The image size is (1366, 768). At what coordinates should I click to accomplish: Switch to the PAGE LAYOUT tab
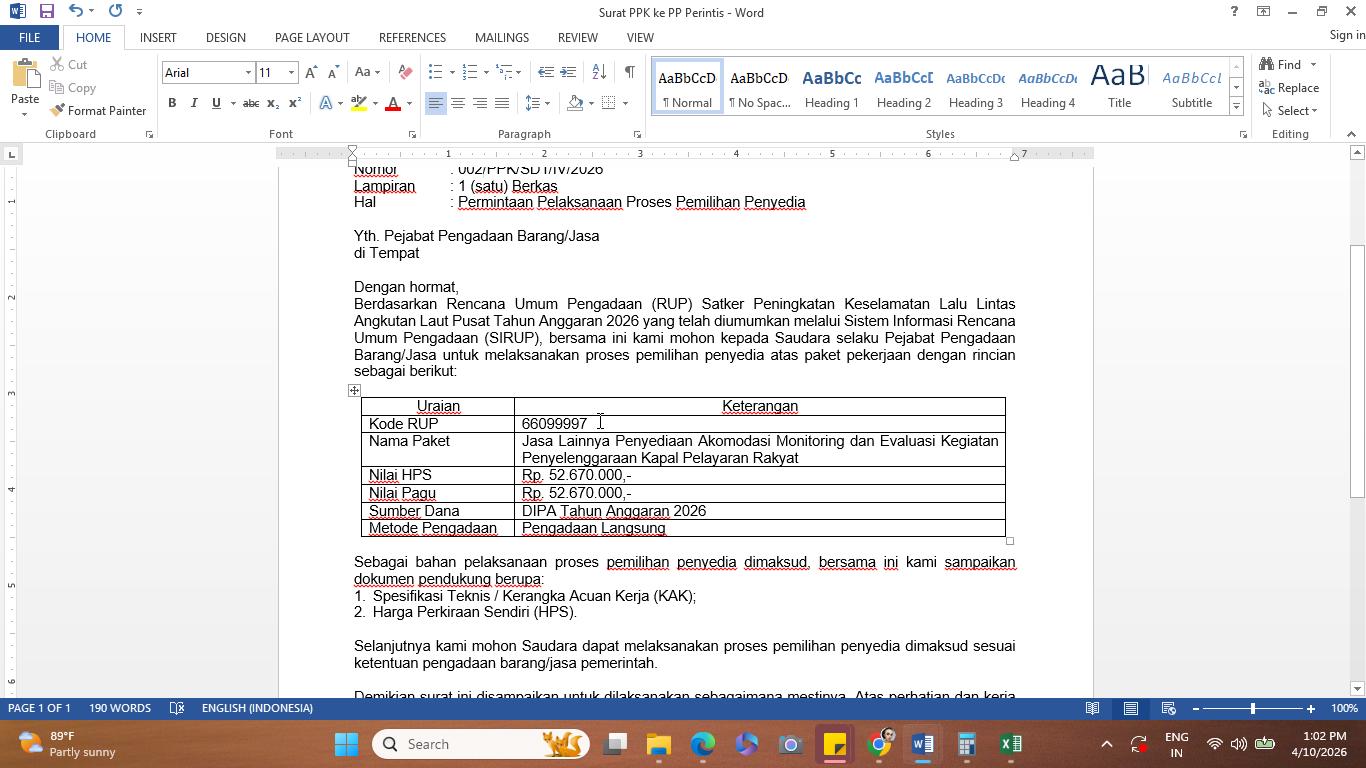click(312, 37)
